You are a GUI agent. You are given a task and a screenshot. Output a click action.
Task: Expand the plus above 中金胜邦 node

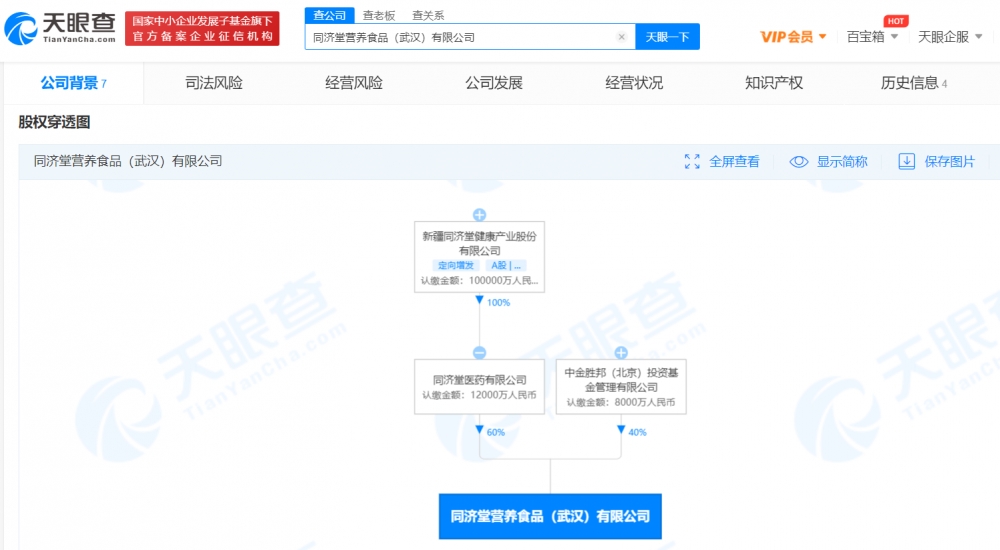[621, 353]
